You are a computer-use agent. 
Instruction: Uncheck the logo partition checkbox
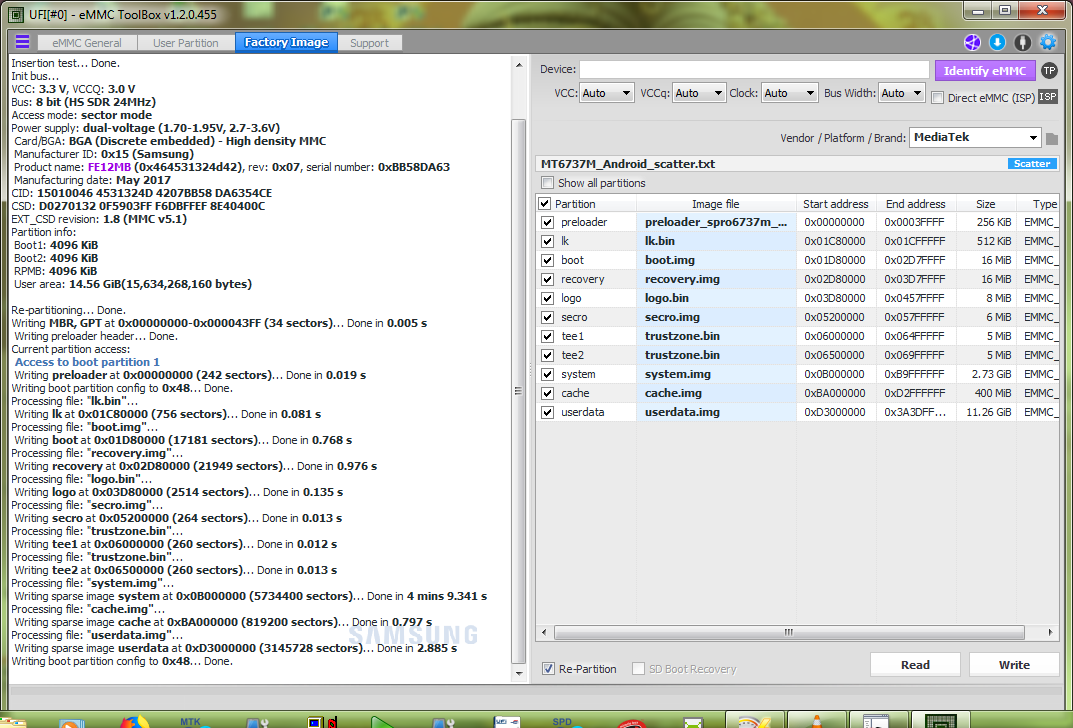point(547,298)
